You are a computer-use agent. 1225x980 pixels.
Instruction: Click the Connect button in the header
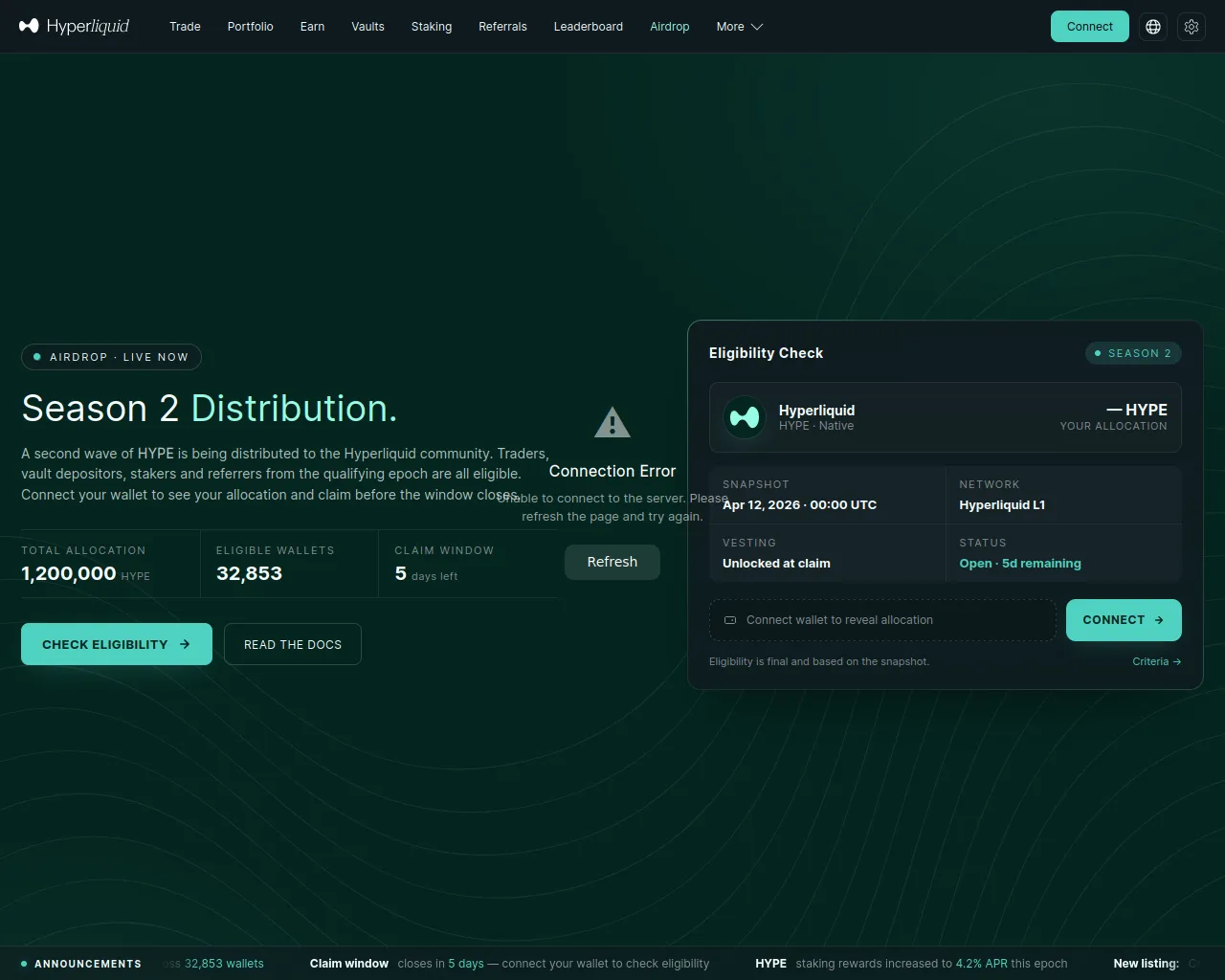pyautogui.click(x=1090, y=27)
